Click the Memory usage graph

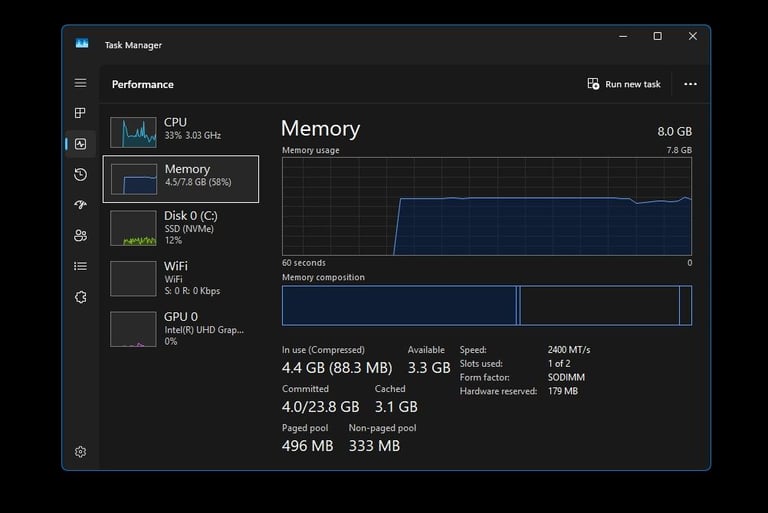(x=487, y=206)
